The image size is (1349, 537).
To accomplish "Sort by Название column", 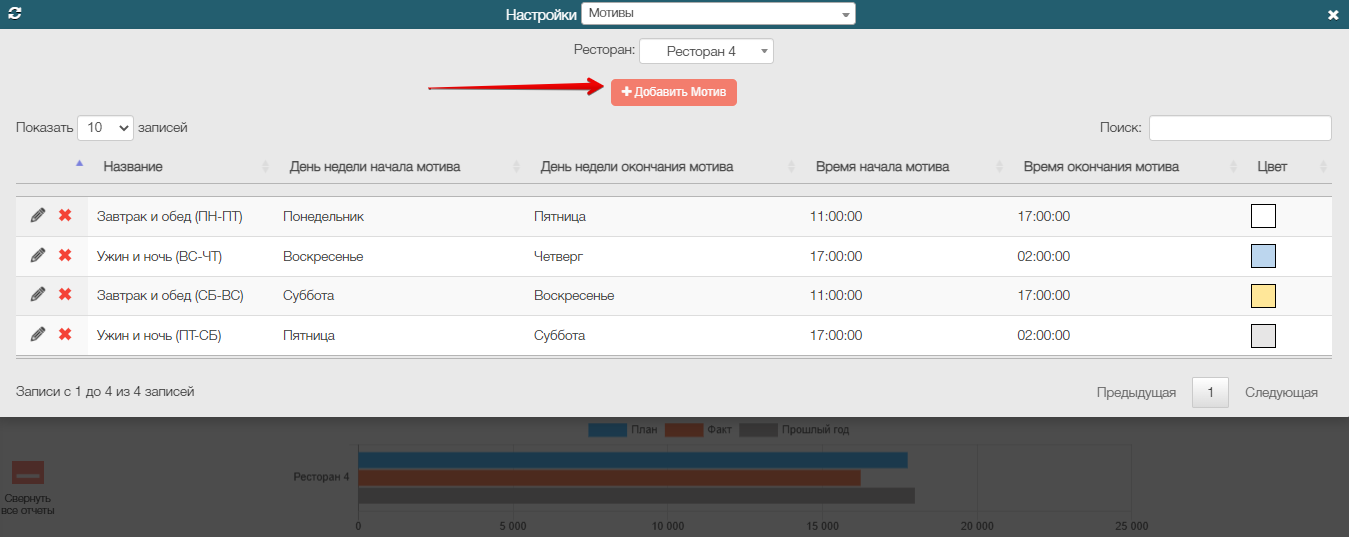I will pyautogui.click(x=133, y=167).
